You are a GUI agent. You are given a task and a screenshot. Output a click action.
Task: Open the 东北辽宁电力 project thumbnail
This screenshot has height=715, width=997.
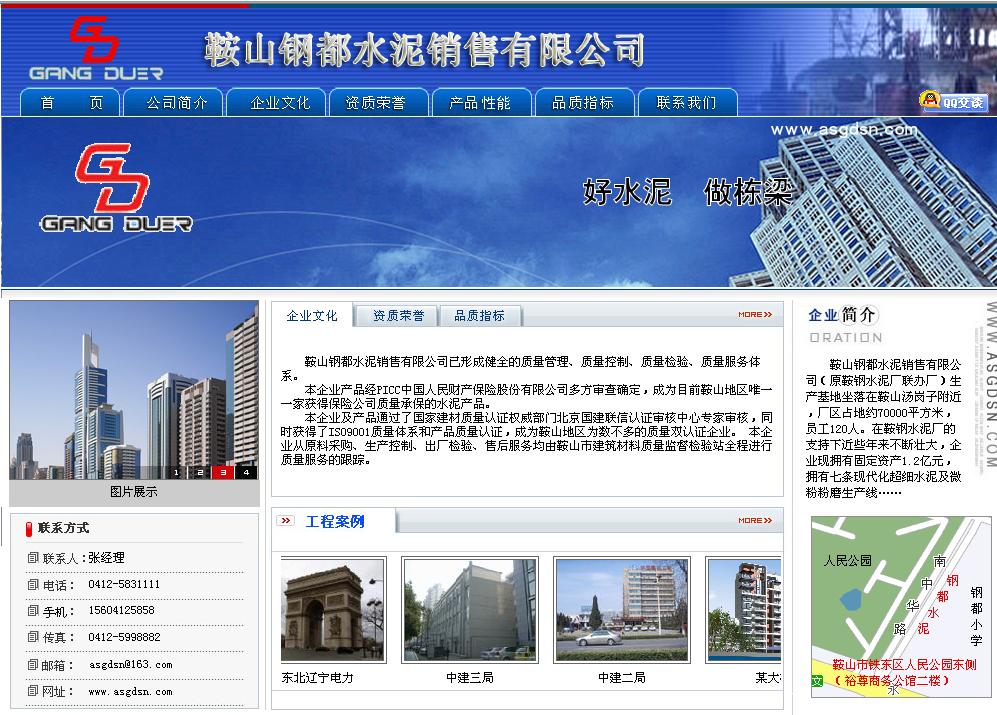pos(332,610)
